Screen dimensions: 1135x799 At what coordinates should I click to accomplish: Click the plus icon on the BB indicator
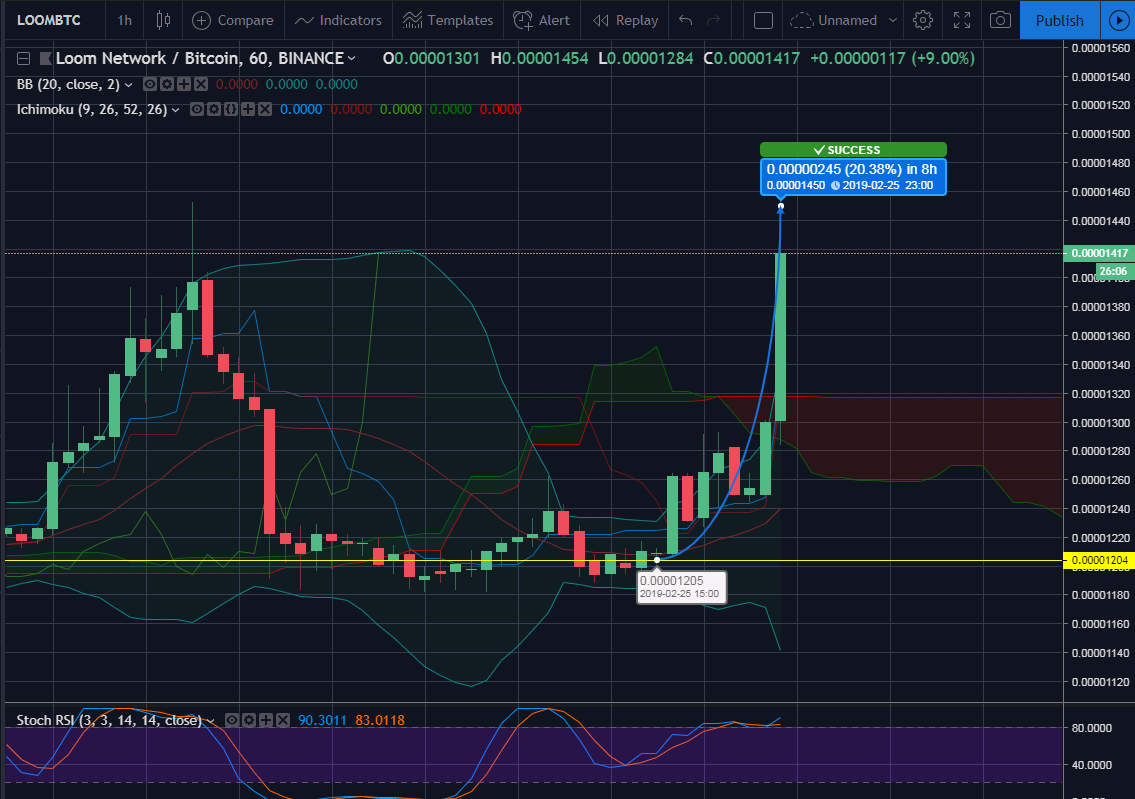(184, 85)
